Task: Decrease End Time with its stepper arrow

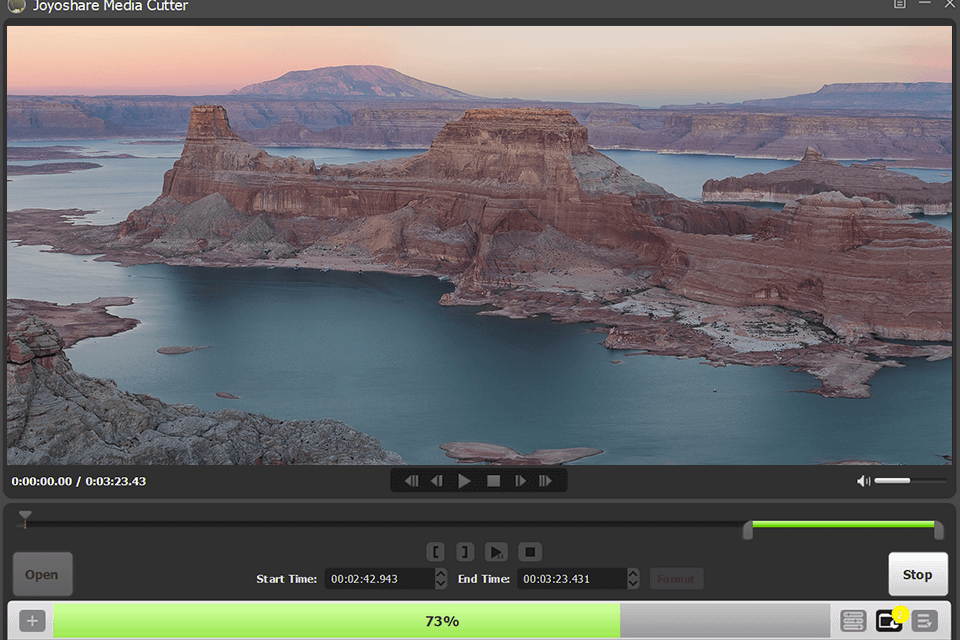Action: click(631, 582)
